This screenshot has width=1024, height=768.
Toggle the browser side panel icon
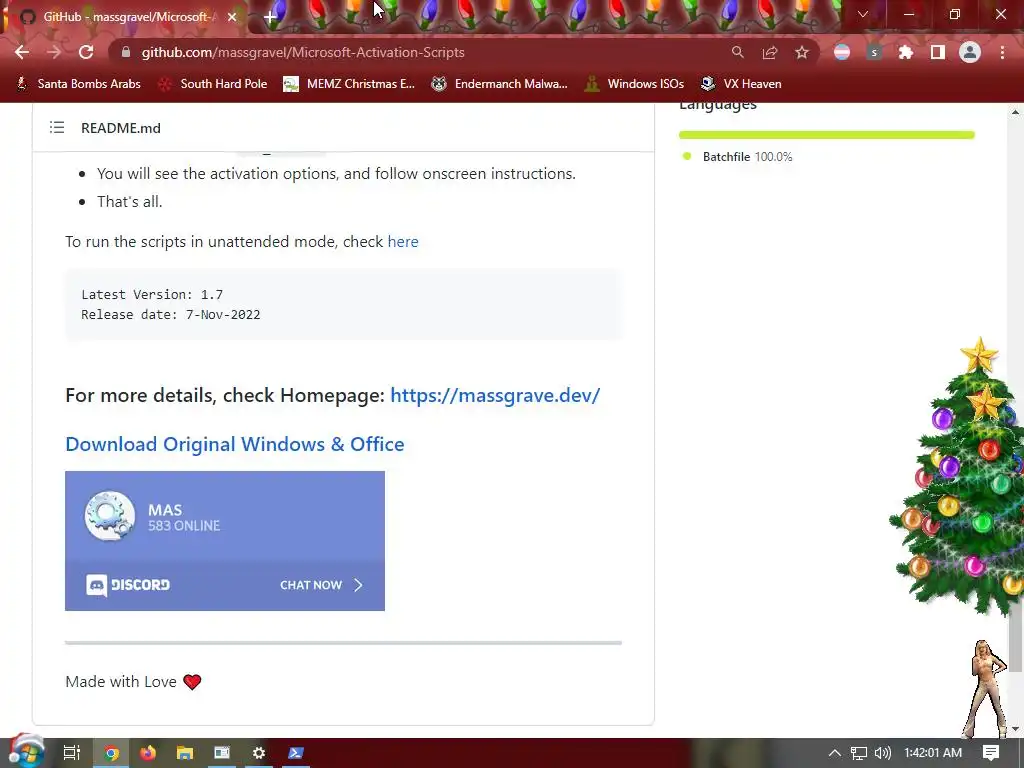938,52
